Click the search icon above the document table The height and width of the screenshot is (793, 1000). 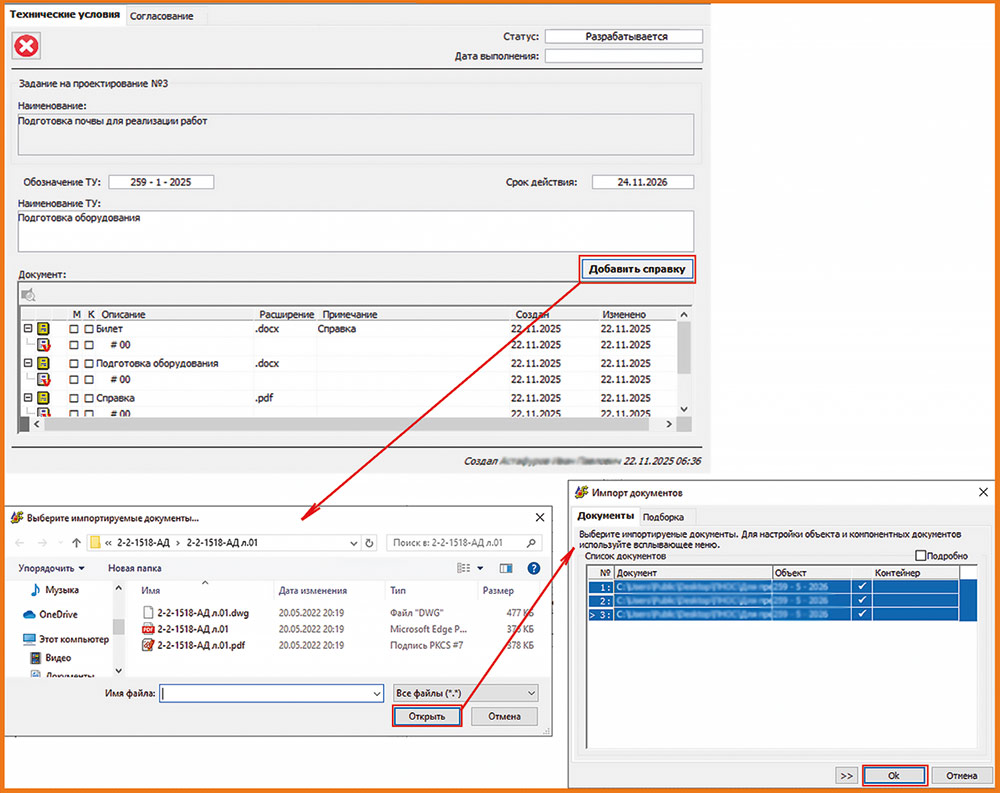coord(29,294)
